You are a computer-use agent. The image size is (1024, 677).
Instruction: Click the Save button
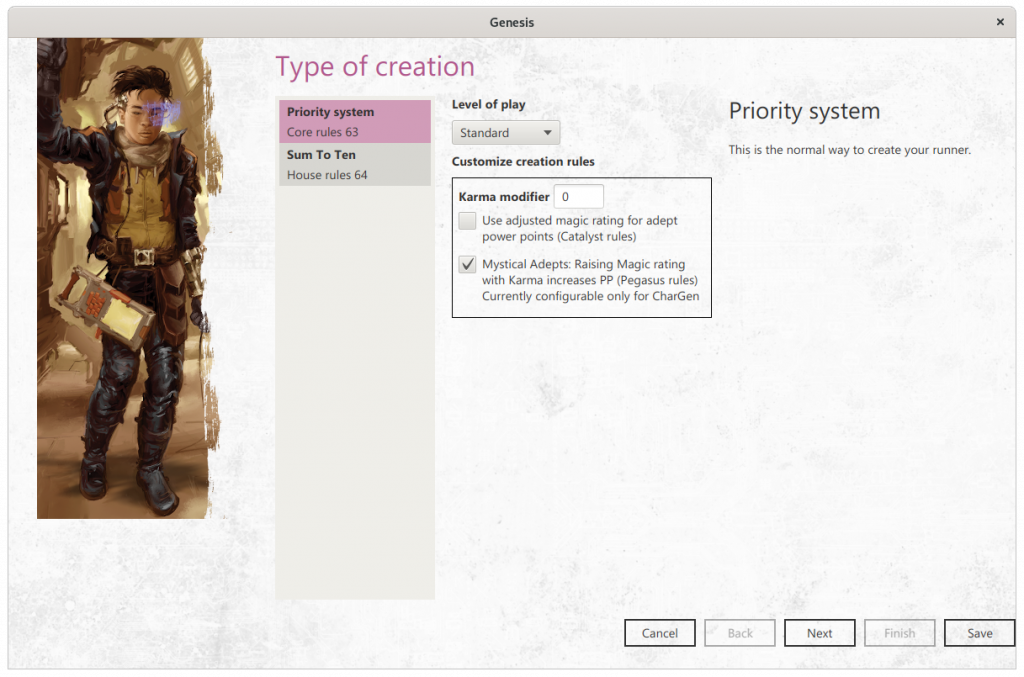pyautogui.click(x=980, y=633)
